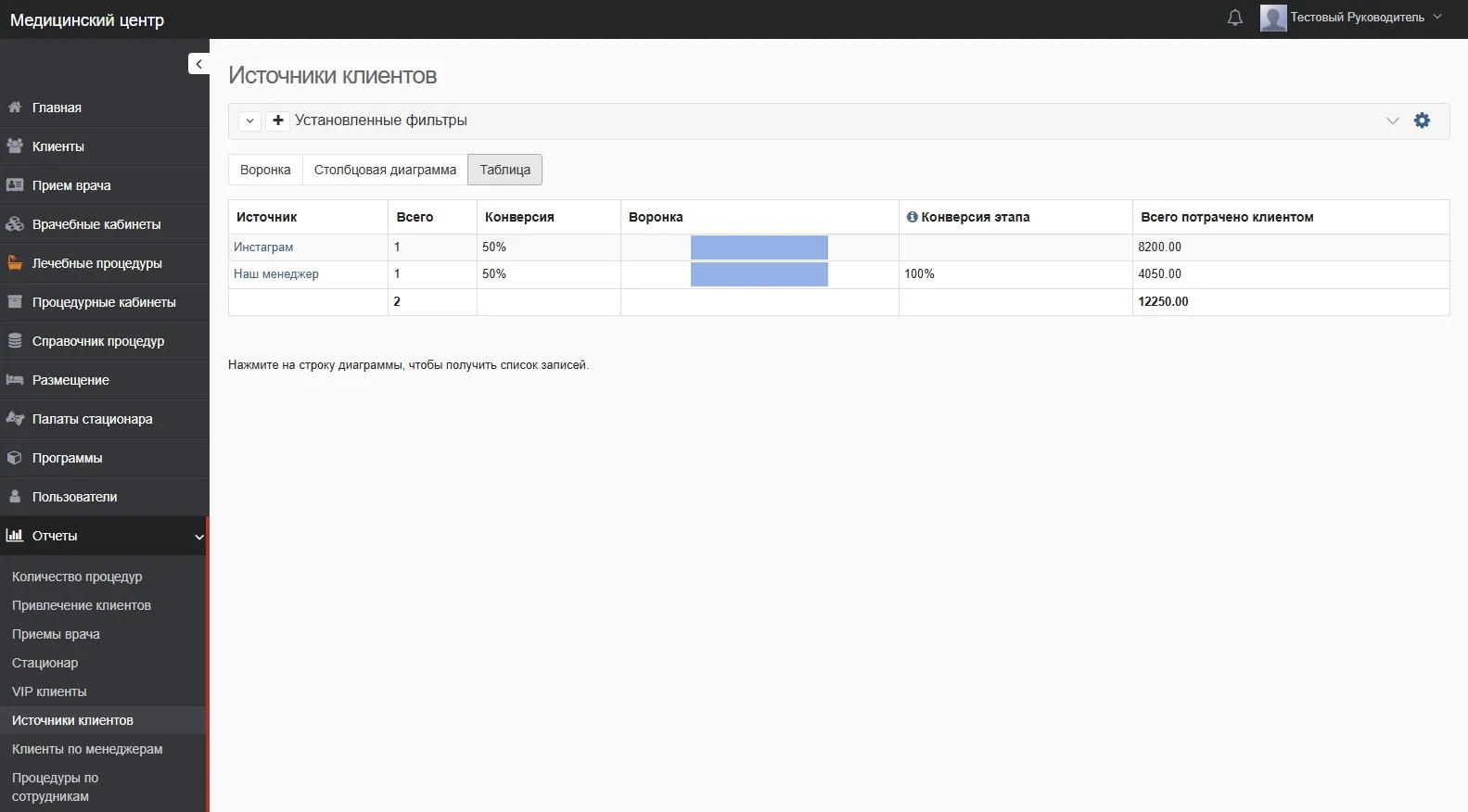The width and height of the screenshot is (1468, 812).
Task: Click the notifications bell icon
Action: point(1234,18)
